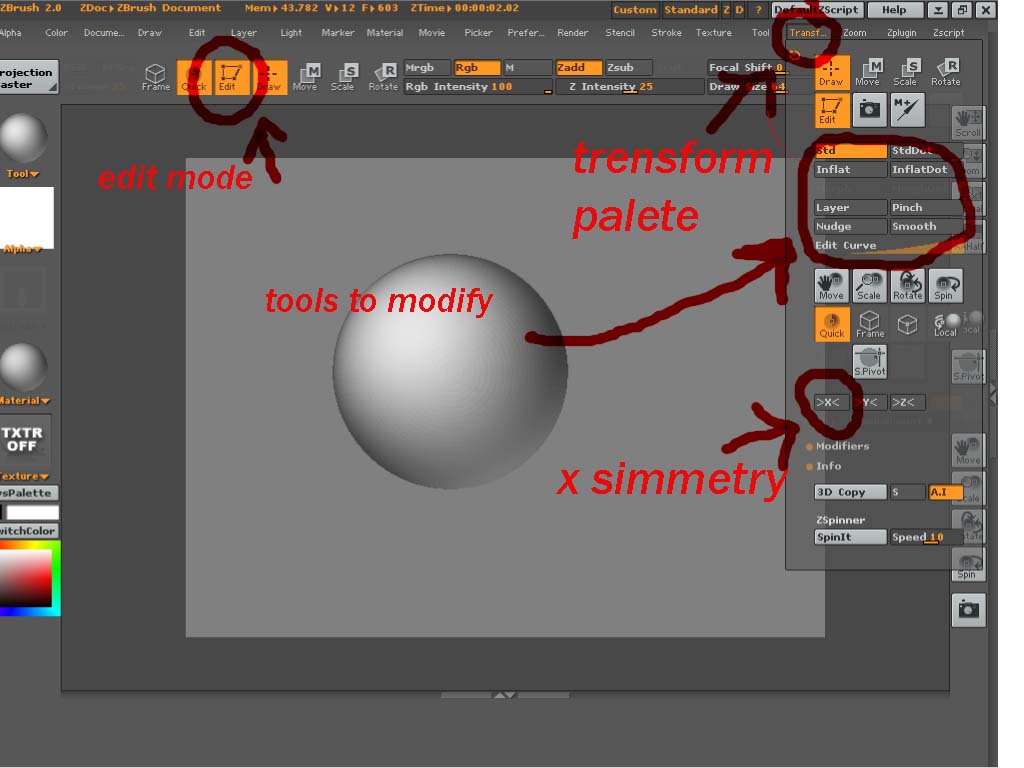Click the M+ marker icon in Transform palette
The image size is (1024, 768).
(907, 110)
